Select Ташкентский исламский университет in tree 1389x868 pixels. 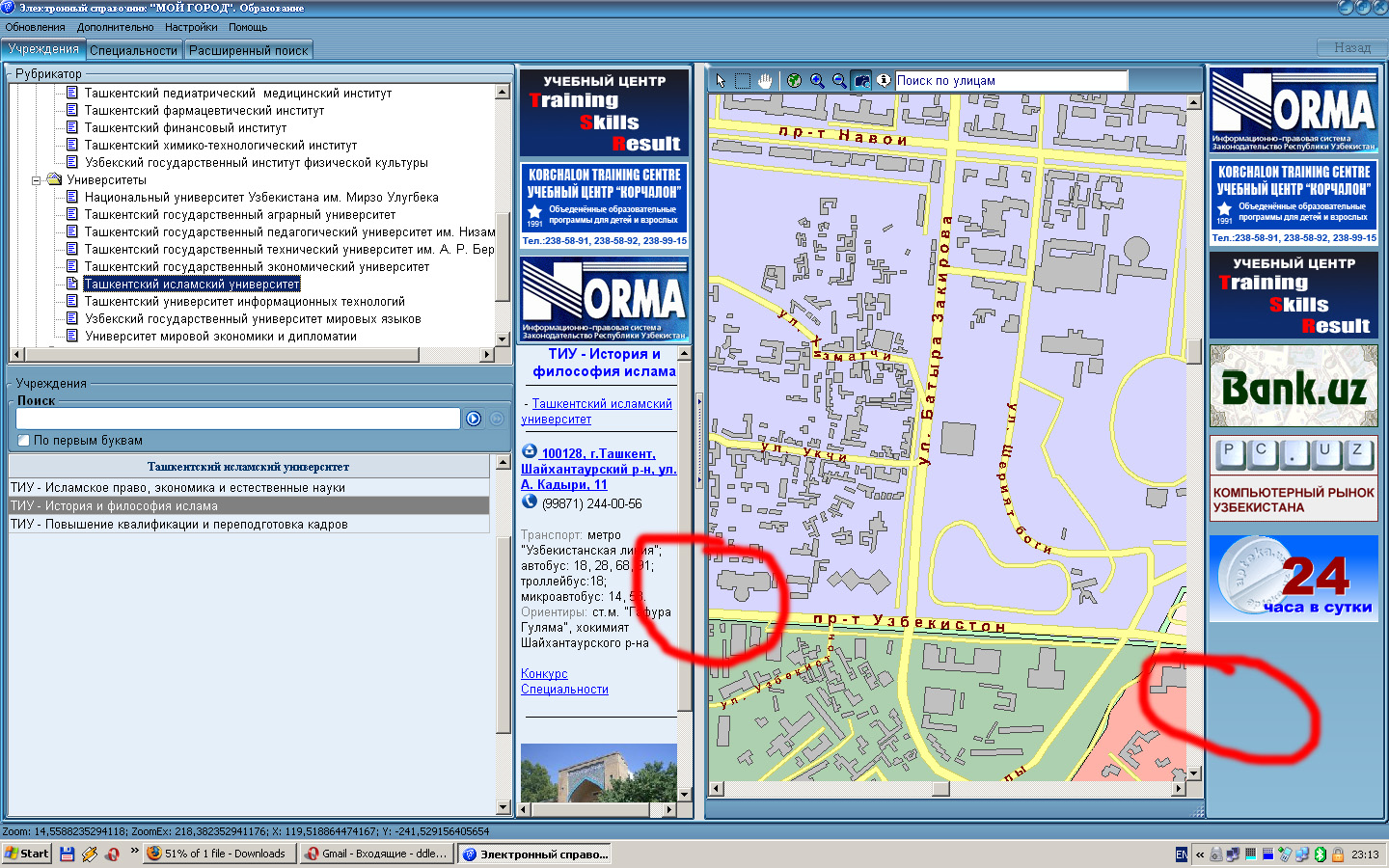[192, 285]
